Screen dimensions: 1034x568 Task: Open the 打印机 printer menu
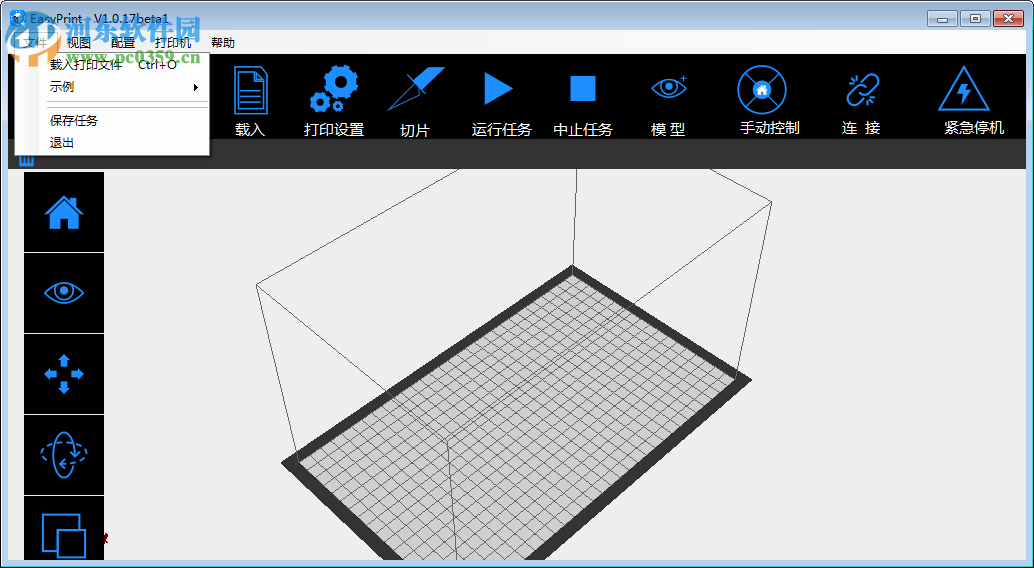pos(173,43)
